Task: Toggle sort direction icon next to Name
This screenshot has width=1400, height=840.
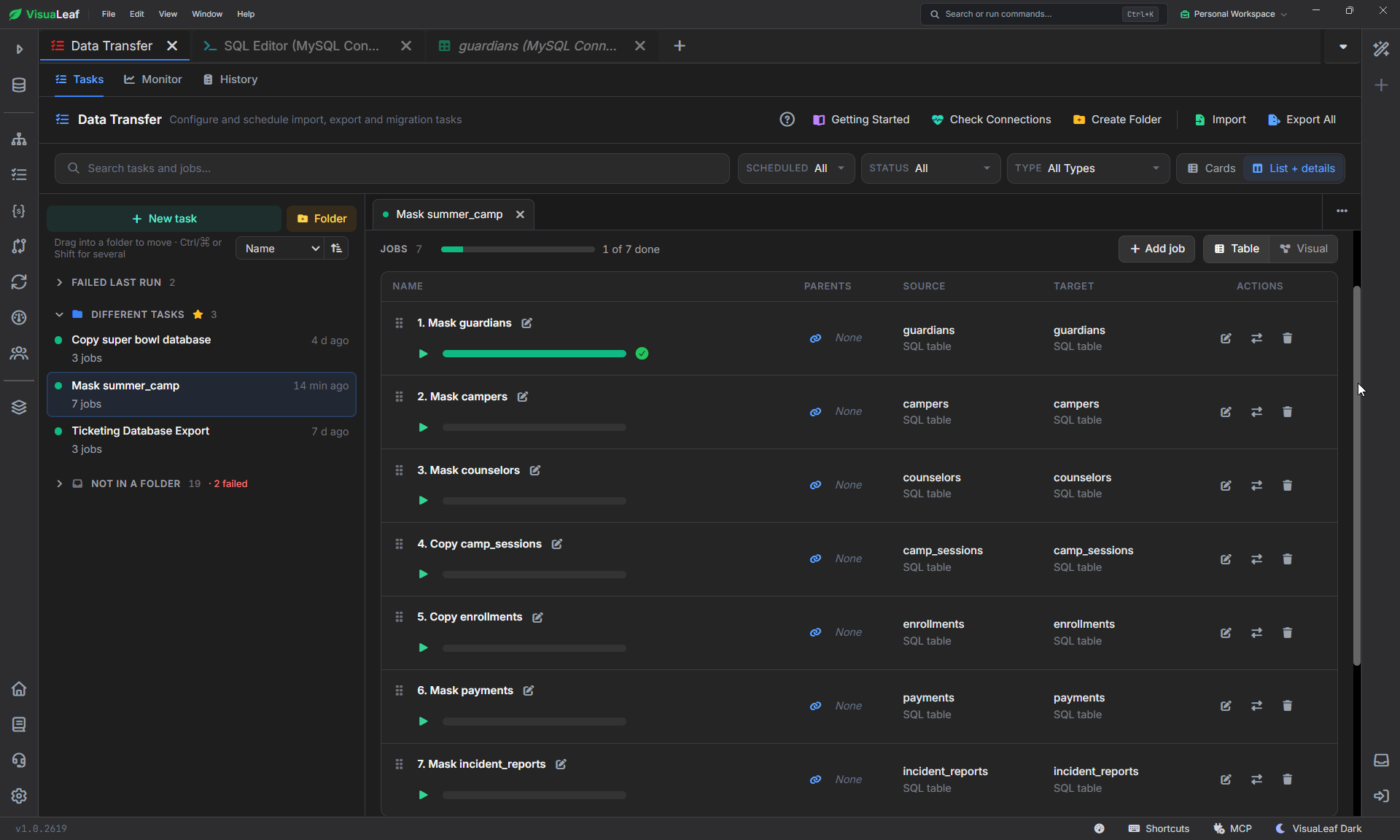Action: click(336, 249)
